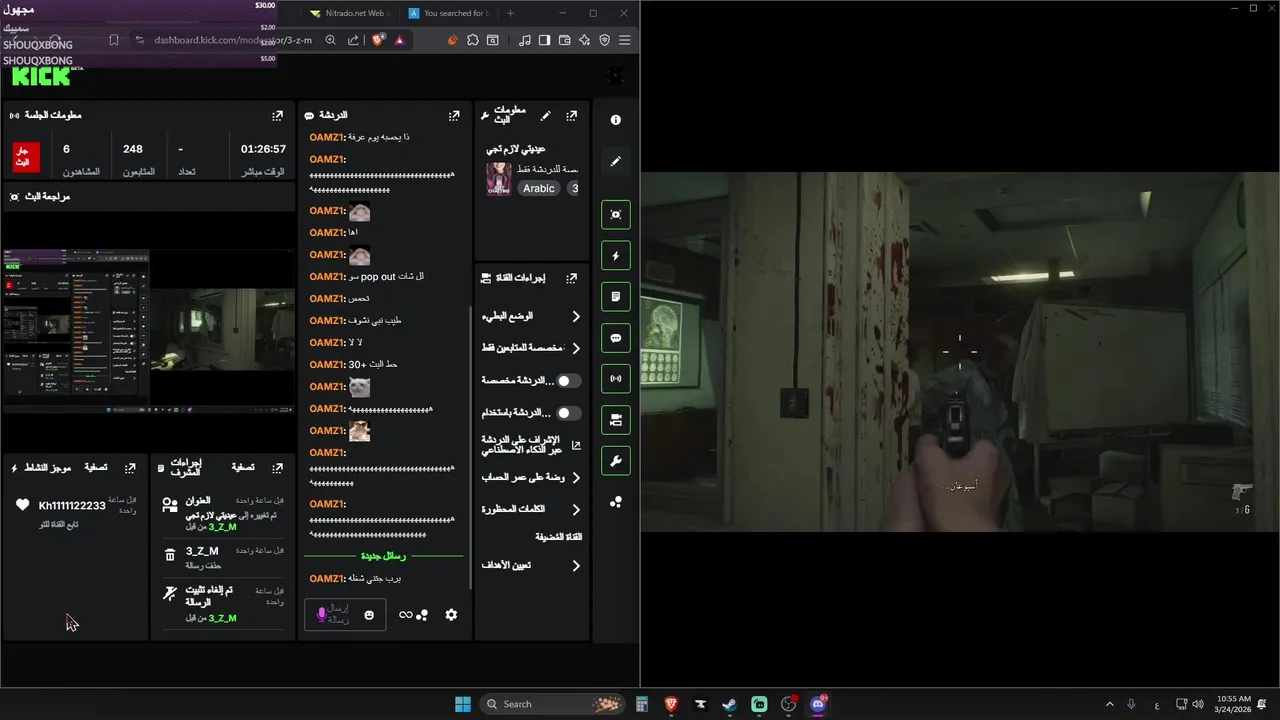
Task: Open AI chat moderation external link
Action: [x=576, y=445]
